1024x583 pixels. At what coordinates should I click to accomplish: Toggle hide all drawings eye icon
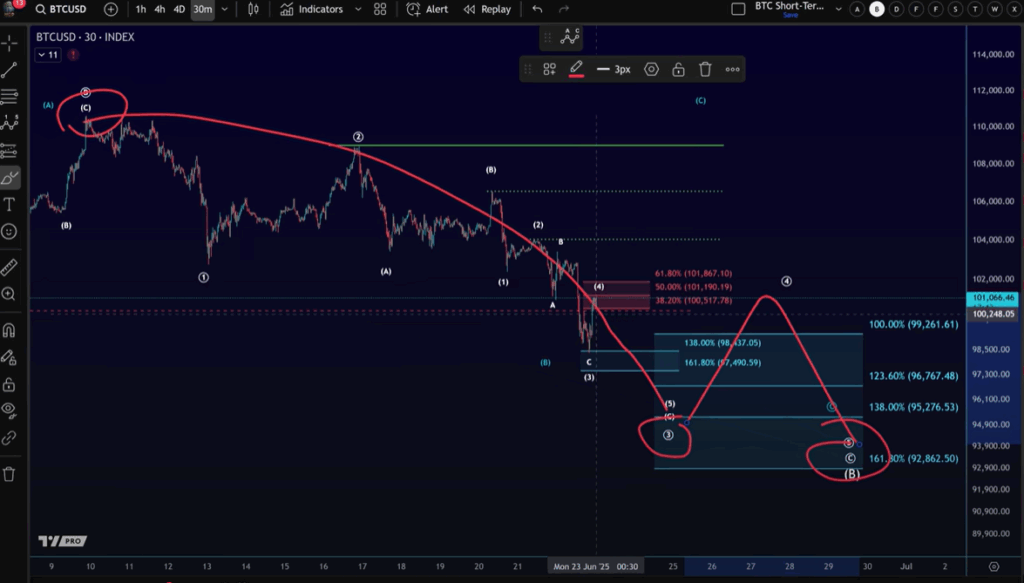click(x=9, y=410)
